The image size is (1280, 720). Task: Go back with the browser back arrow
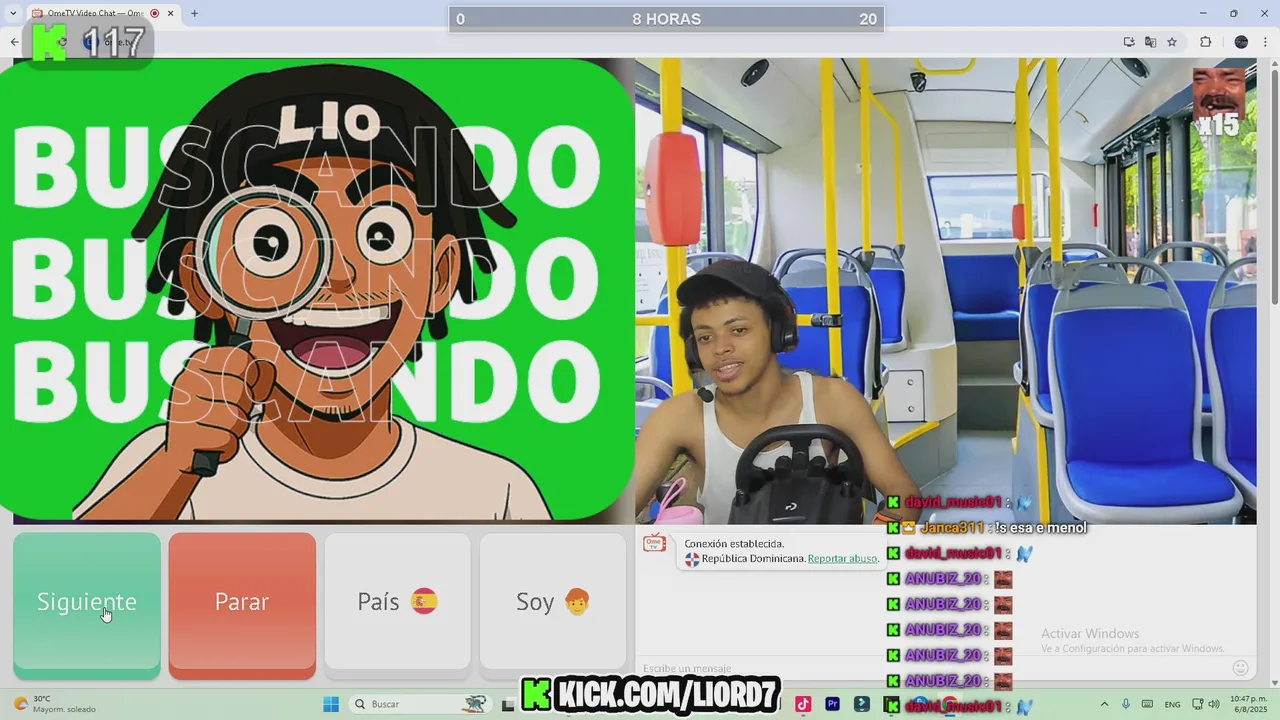(x=14, y=42)
